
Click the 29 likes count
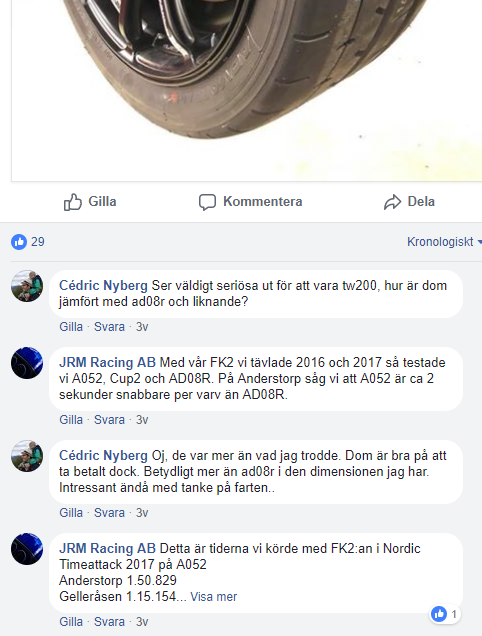tap(38, 242)
